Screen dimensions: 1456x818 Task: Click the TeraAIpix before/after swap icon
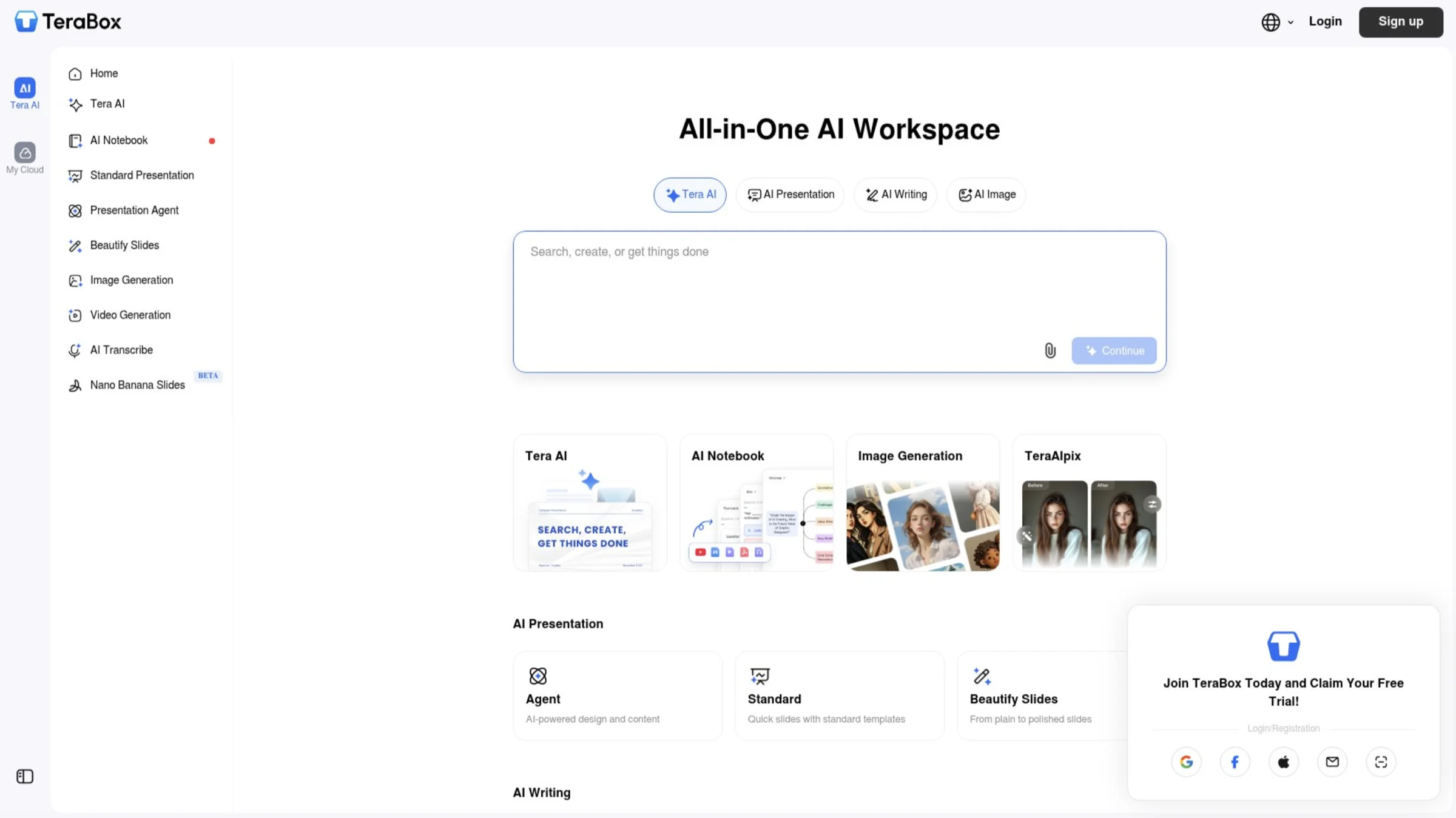click(1152, 504)
